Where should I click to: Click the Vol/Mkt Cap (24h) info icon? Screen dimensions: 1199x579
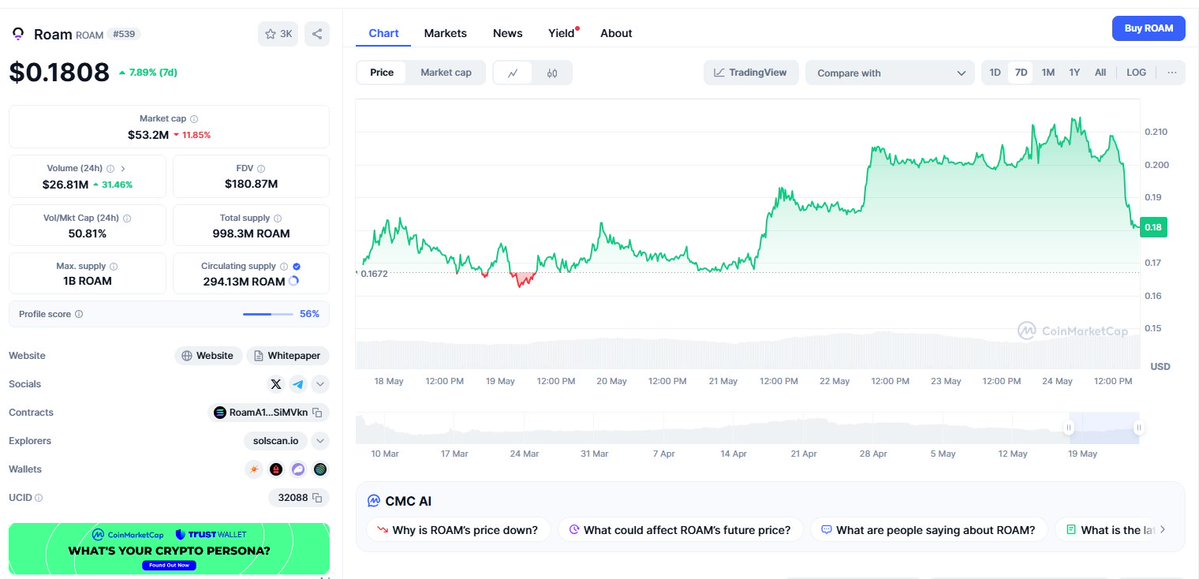127,218
